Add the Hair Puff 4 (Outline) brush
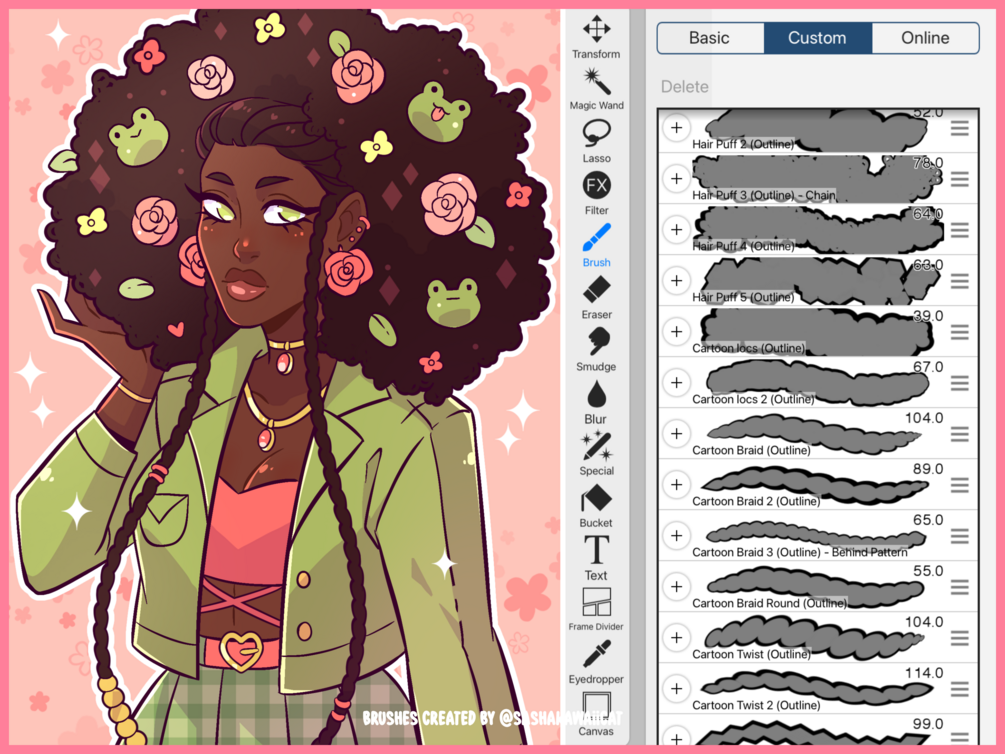 [676, 230]
